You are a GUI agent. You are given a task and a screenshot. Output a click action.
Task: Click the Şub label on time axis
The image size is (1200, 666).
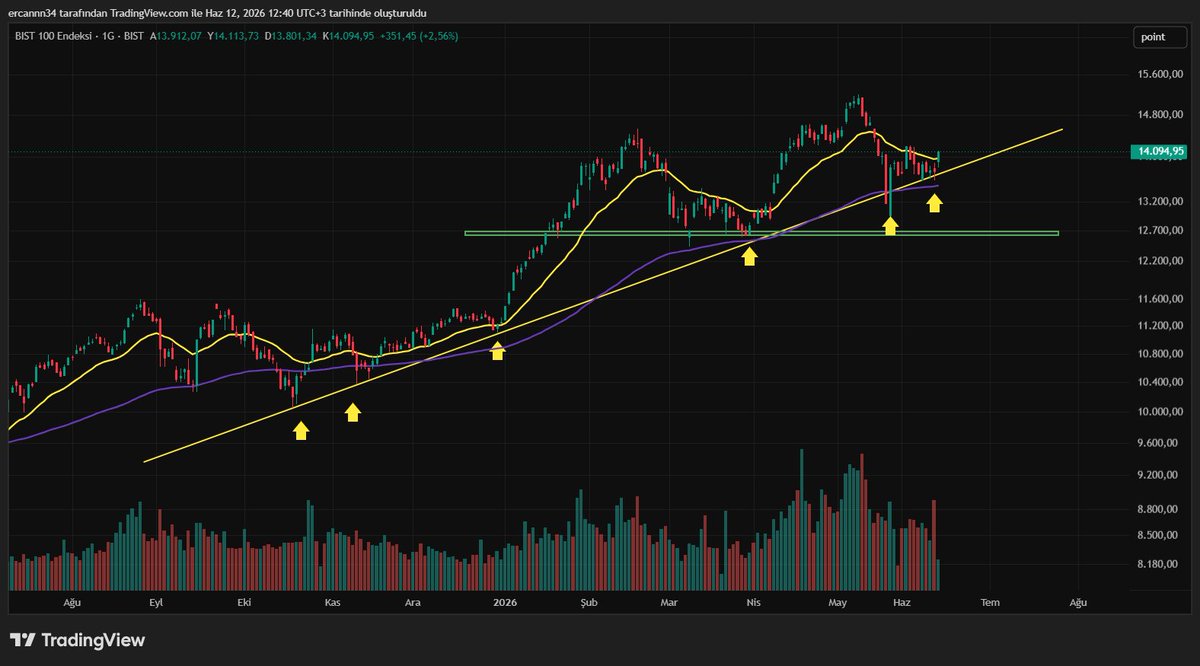point(589,603)
